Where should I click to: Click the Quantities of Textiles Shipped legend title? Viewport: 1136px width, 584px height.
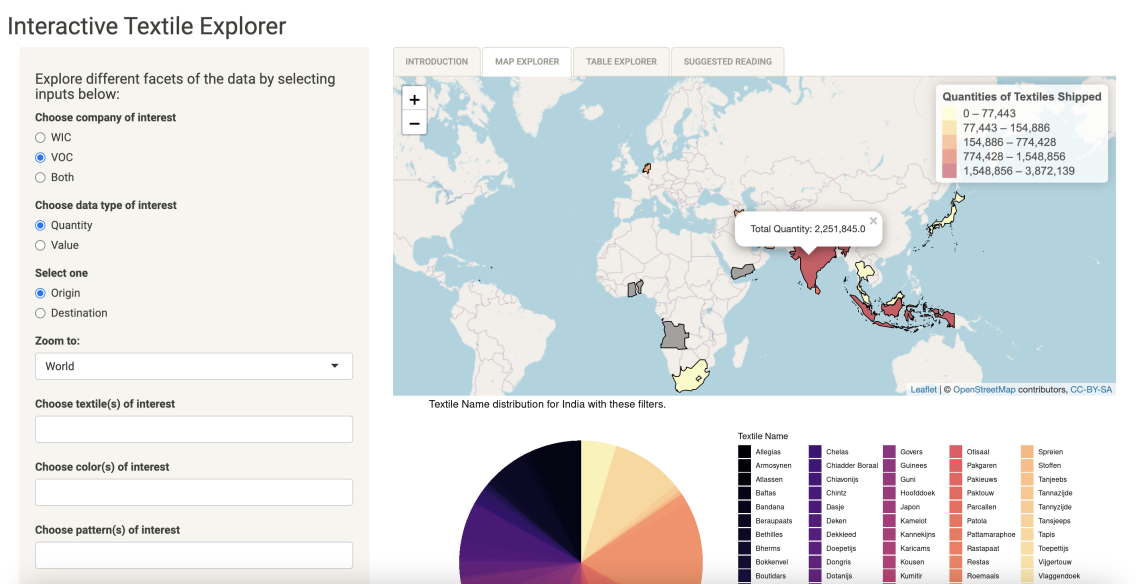[x=1022, y=96]
